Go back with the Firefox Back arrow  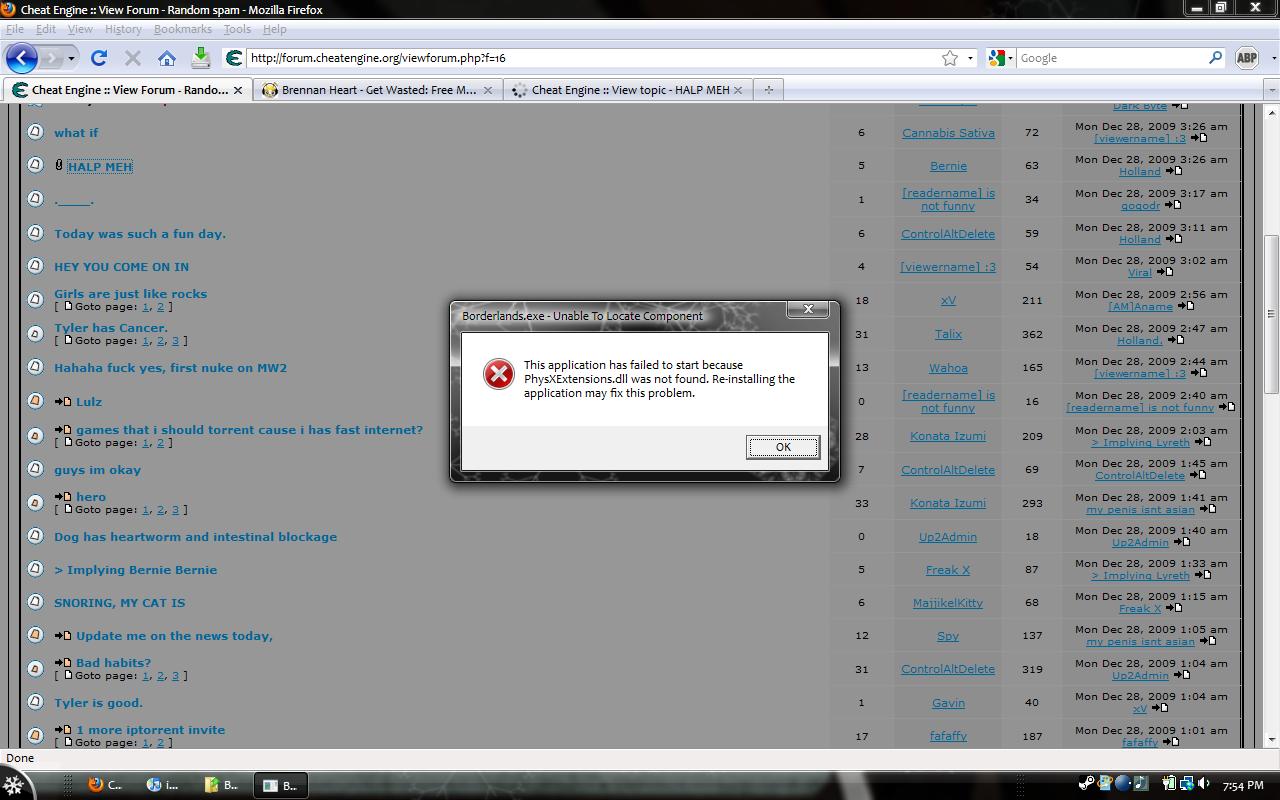point(22,58)
